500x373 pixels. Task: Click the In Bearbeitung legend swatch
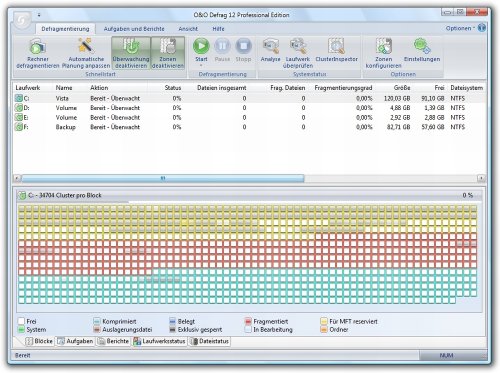coord(248,329)
